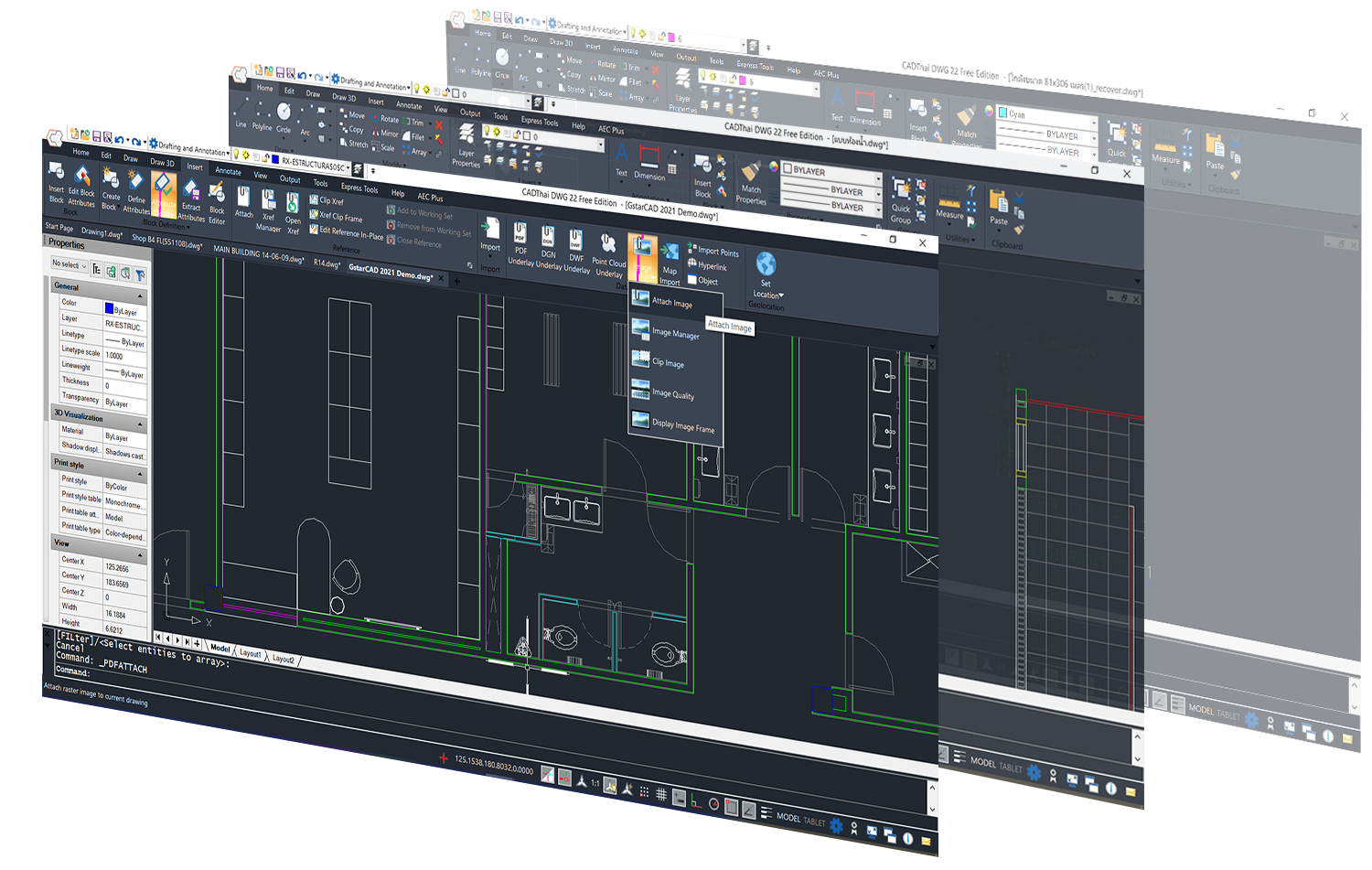Open Extract Attributes tool
Screen dimensions: 1372x870
[191, 199]
